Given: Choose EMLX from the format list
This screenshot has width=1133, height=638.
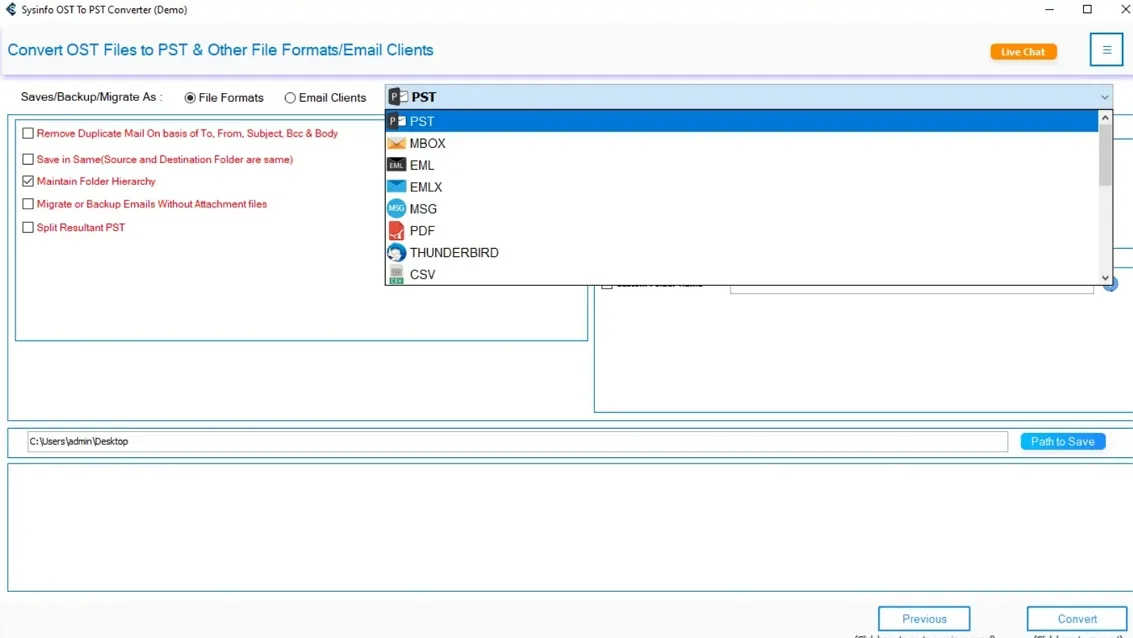Looking at the screenshot, I should coord(742,187).
